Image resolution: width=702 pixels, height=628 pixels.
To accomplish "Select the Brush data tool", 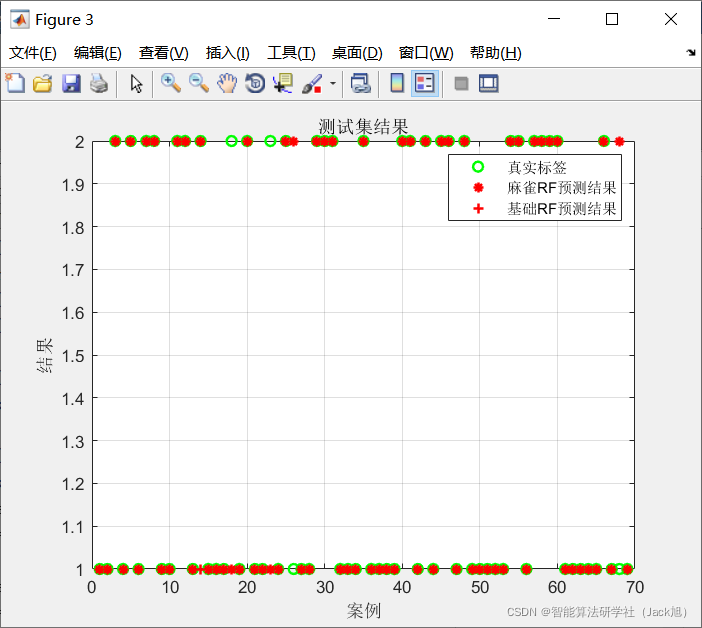I will 312,83.
